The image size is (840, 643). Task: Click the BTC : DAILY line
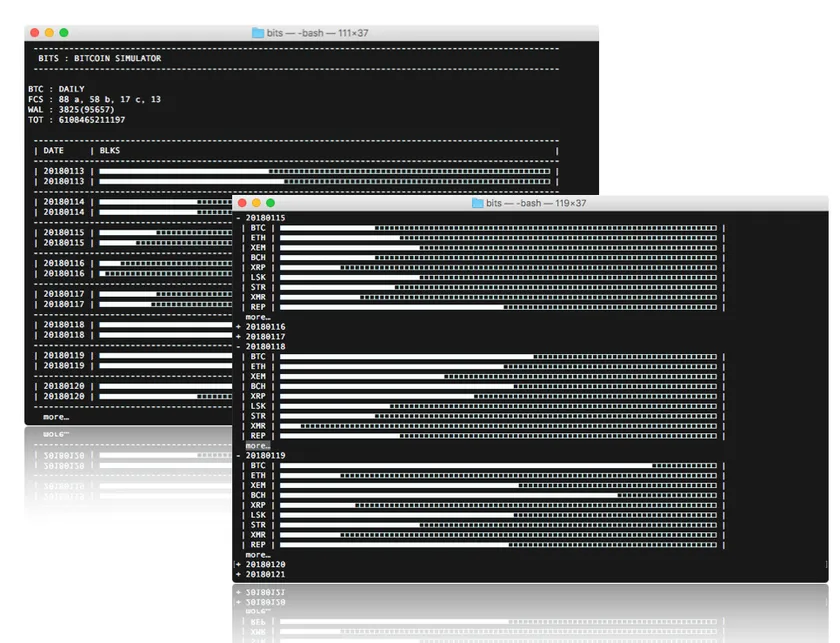coord(56,89)
